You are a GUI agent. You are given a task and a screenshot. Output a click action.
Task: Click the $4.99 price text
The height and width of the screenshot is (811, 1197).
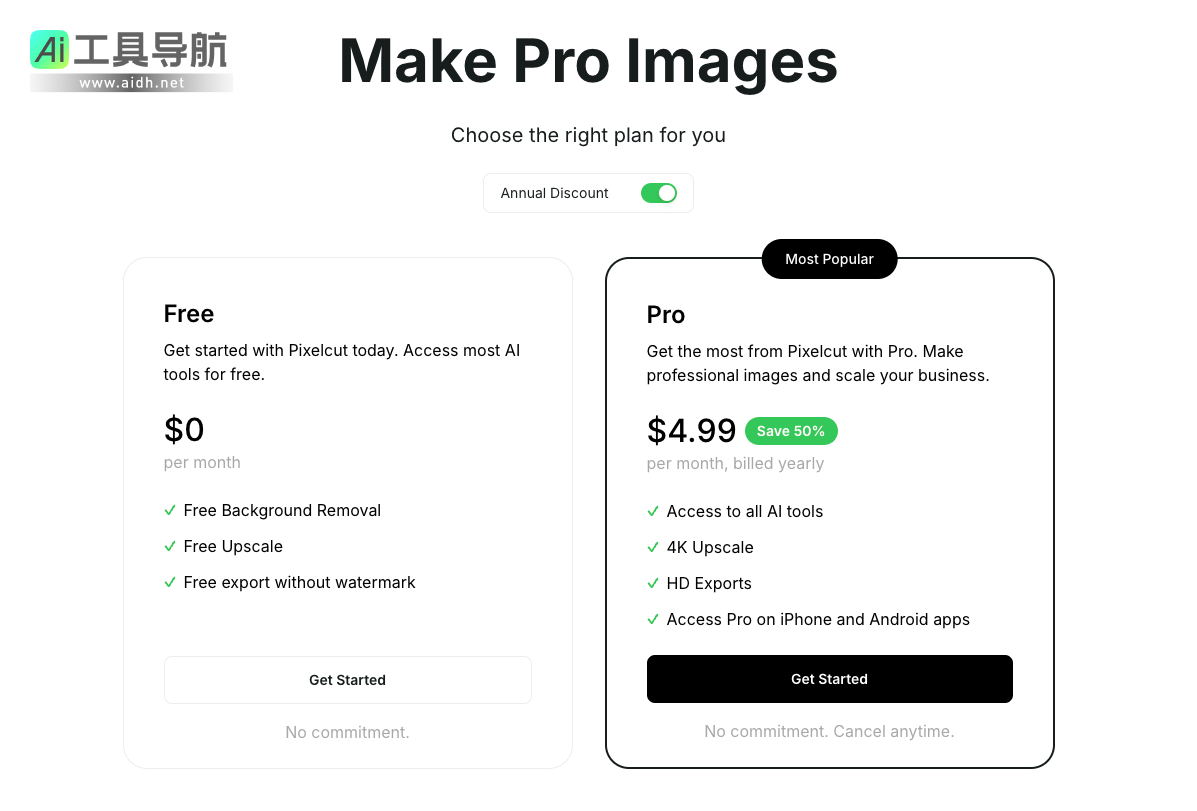click(691, 430)
